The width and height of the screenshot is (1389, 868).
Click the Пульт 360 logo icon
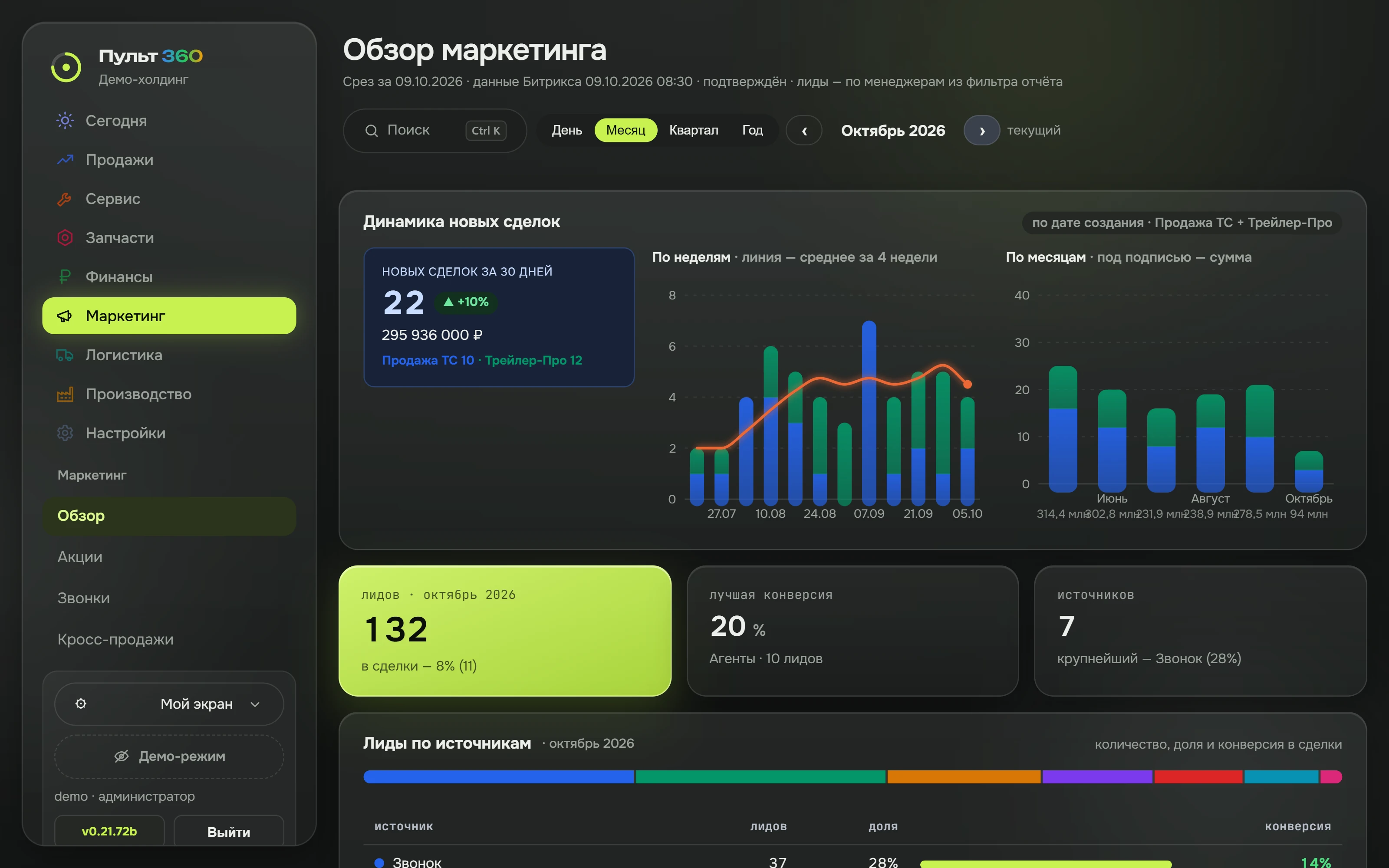click(x=66, y=67)
